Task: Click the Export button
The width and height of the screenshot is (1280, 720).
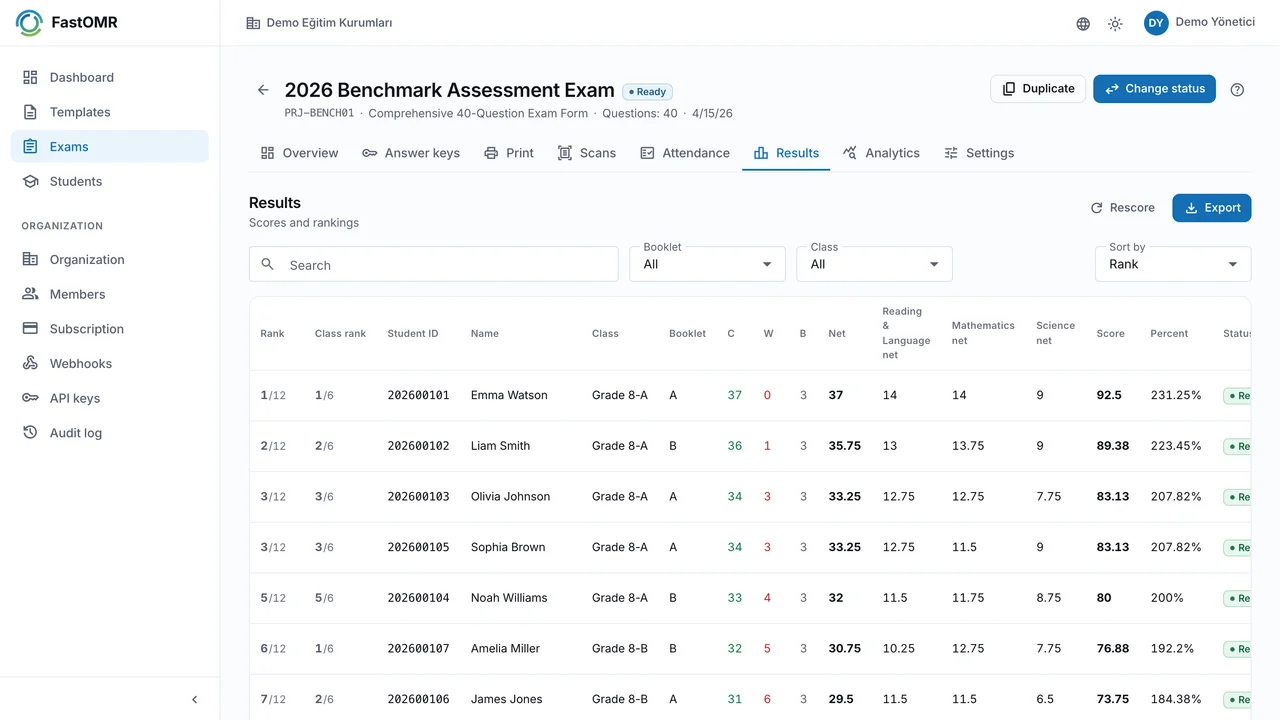Action: click(x=1212, y=208)
